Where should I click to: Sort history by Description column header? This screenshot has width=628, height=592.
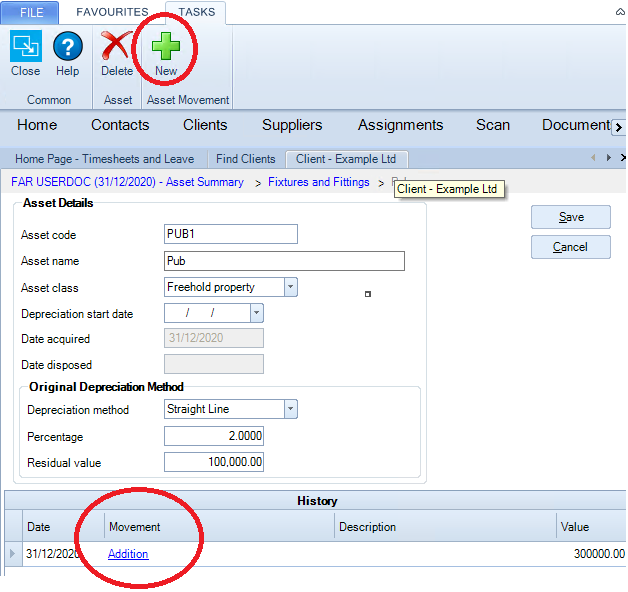pyautogui.click(x=445, y=526)
